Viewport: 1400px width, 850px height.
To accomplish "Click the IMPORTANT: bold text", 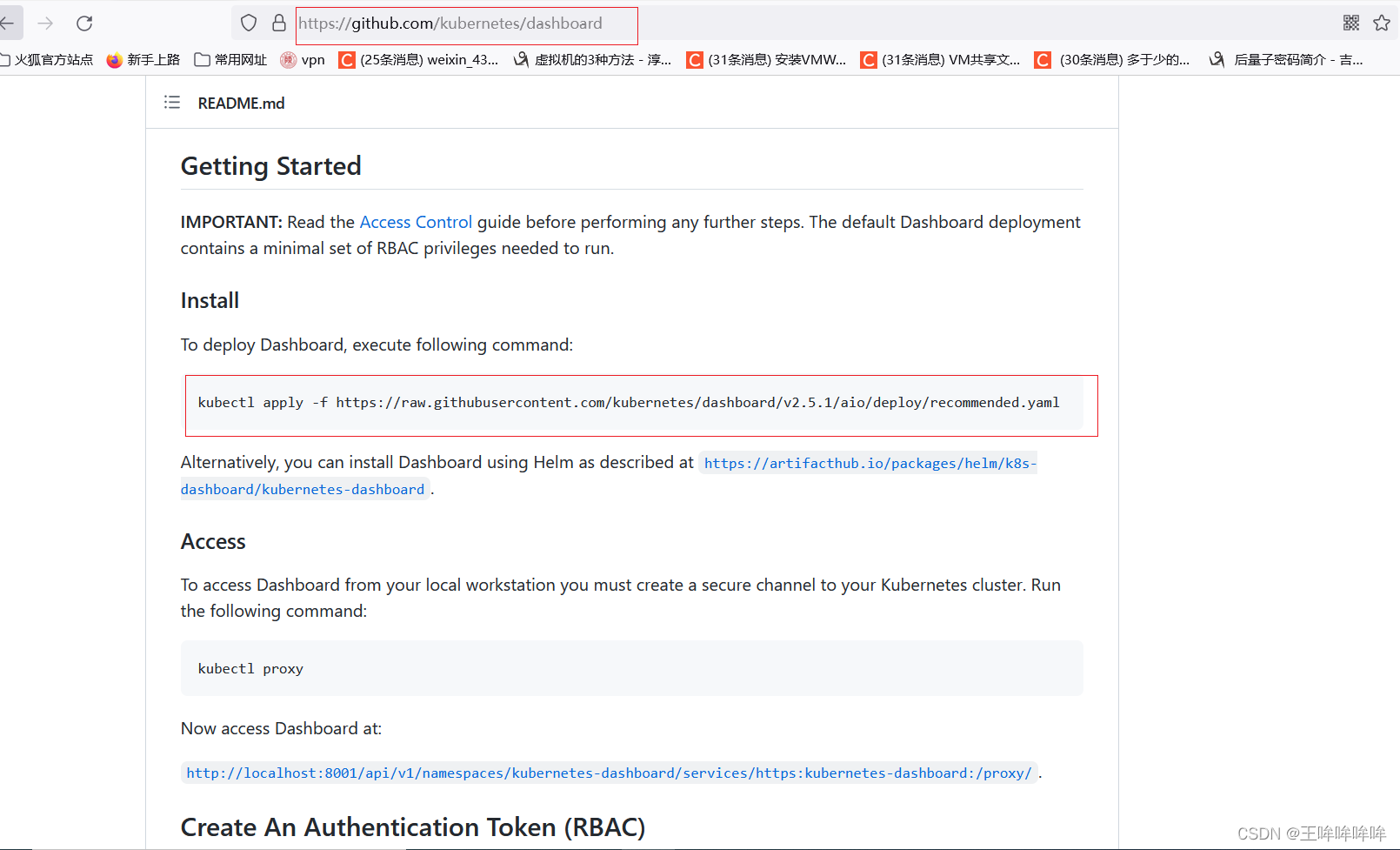I will coord(231,222).
